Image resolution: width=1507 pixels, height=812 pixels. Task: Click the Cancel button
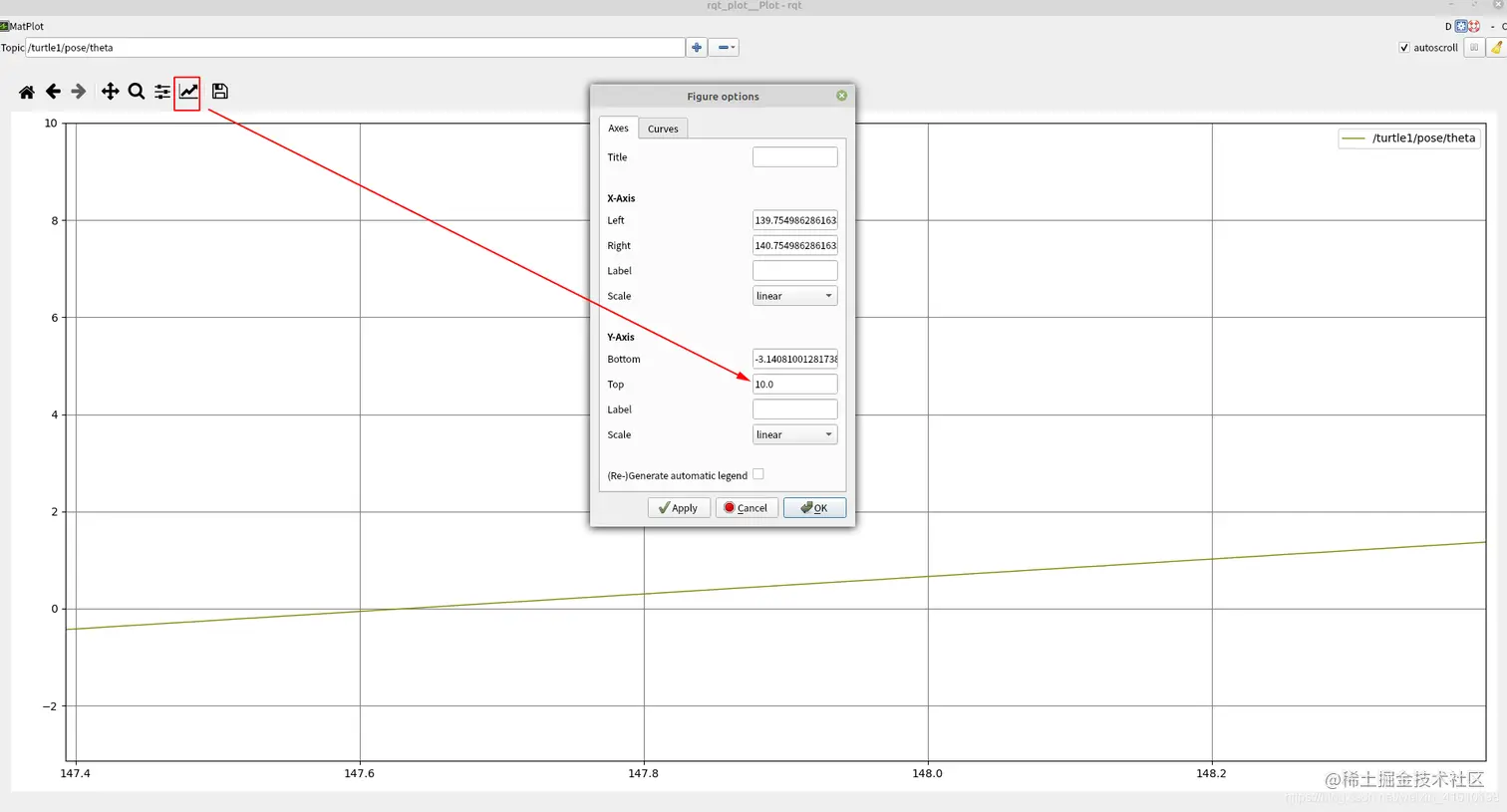(x=747, y=508)
